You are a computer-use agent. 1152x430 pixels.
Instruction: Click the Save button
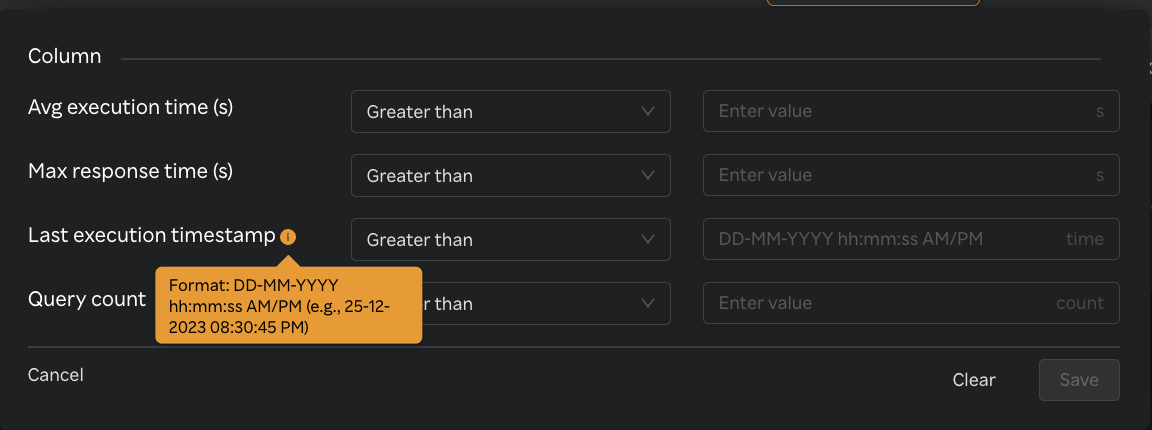[1079, 380]
